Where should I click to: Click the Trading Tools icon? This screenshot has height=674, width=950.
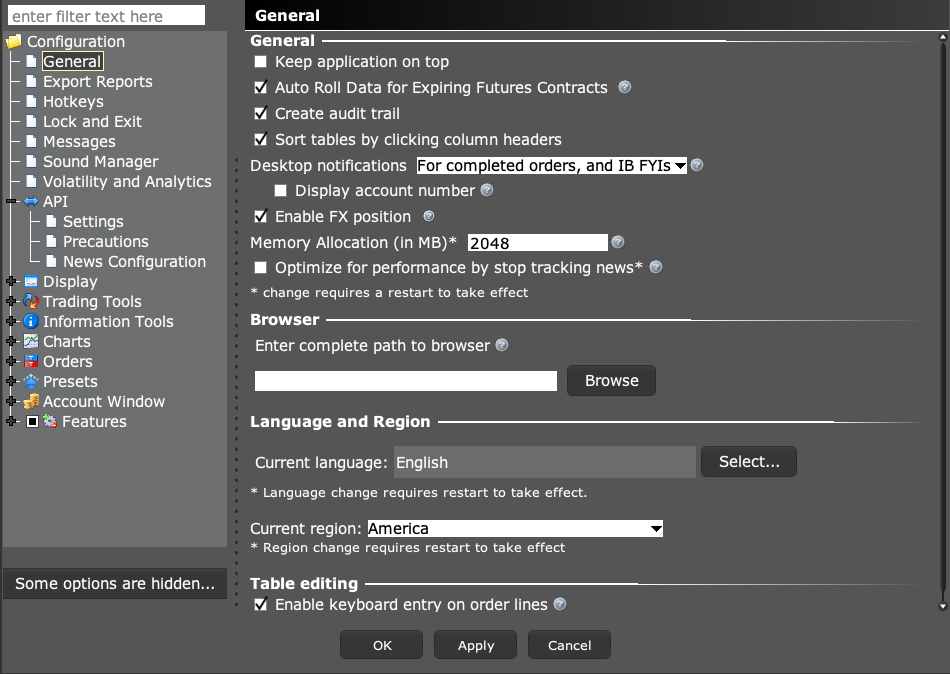pyautogui.click(x=31, y=301)
